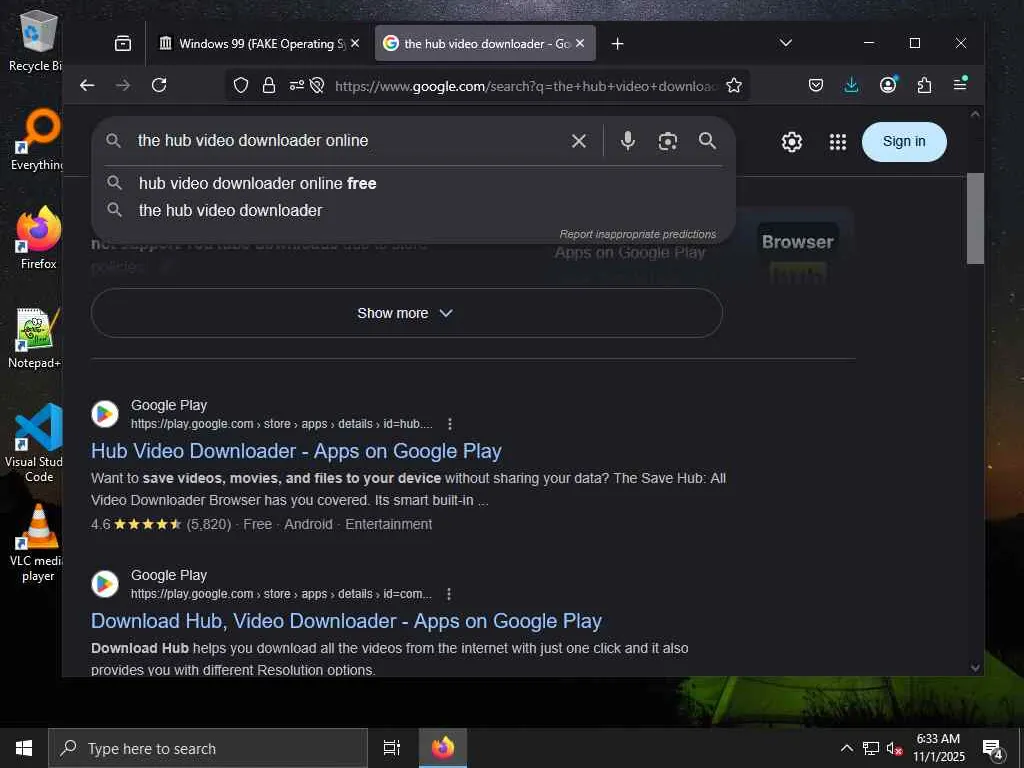List all tabs dropdown arrow
The width and height of the screenshot is (1024, 768).
tap(786, 43)
